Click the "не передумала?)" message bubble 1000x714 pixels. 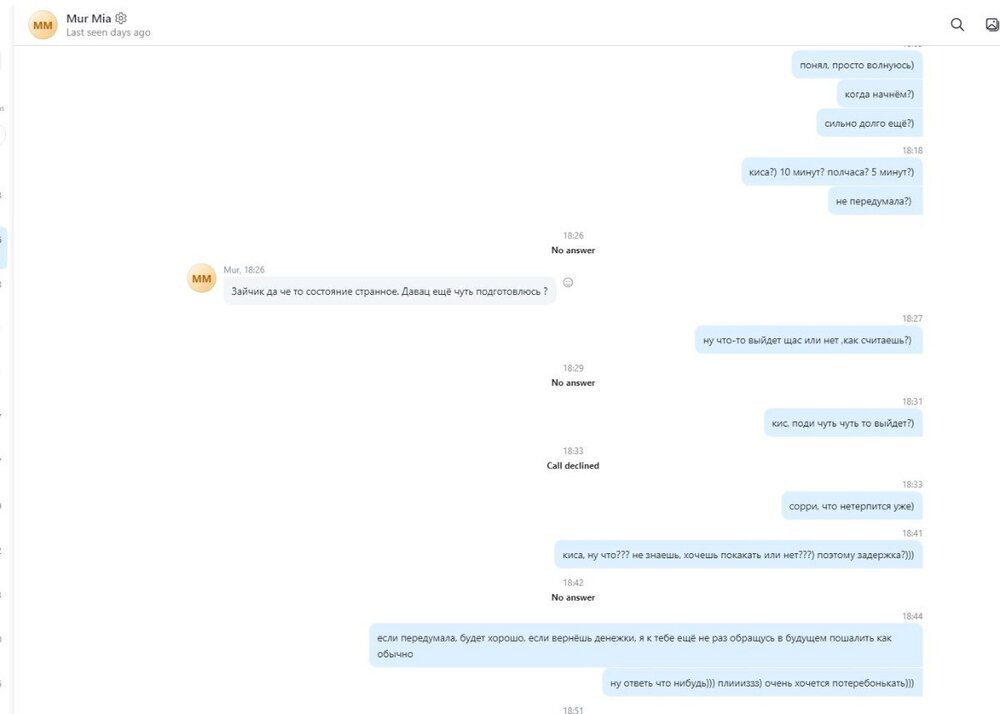874,201
